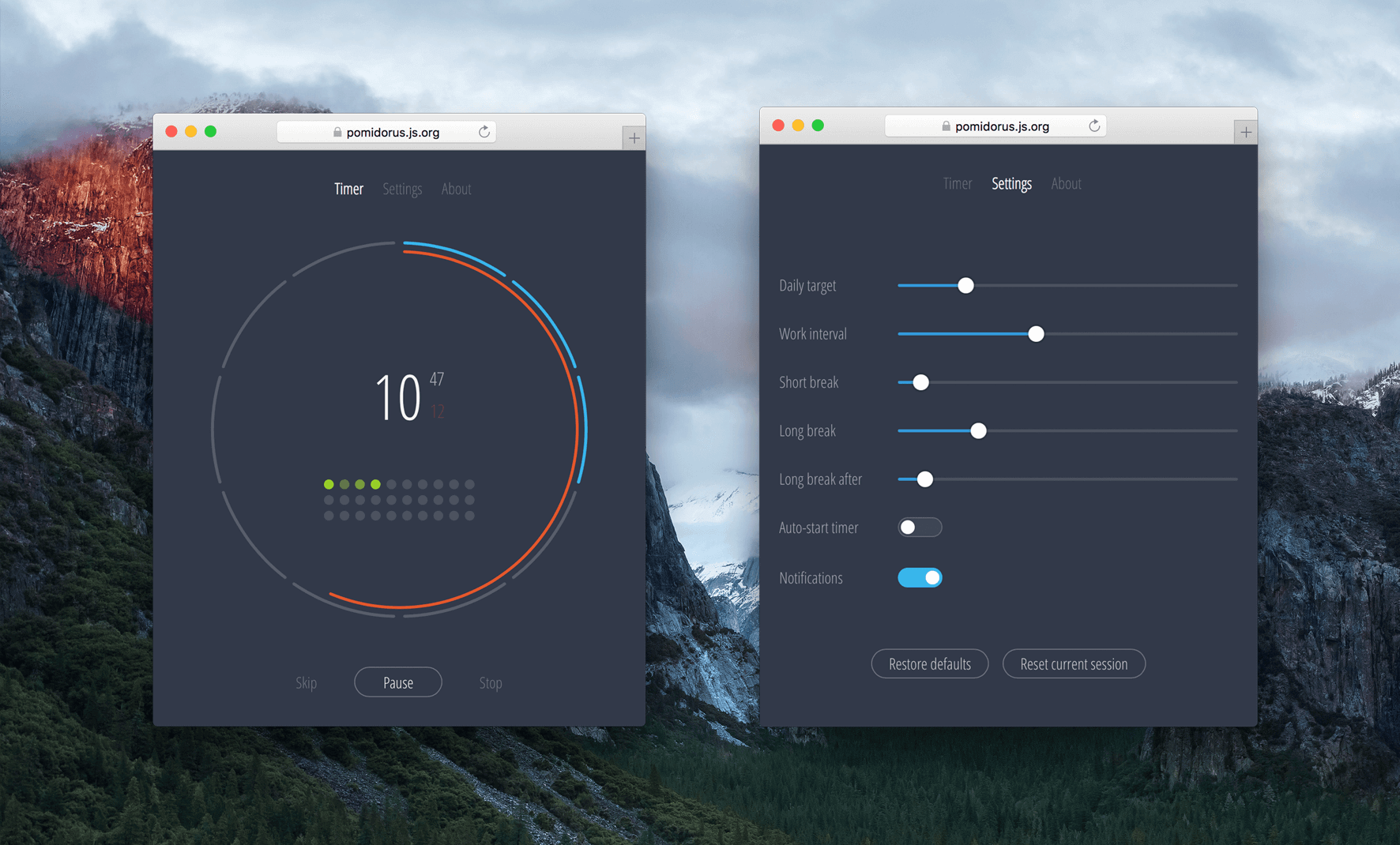Click the Work interval slider handle
1400x845 pixels.
(1036, 334)
